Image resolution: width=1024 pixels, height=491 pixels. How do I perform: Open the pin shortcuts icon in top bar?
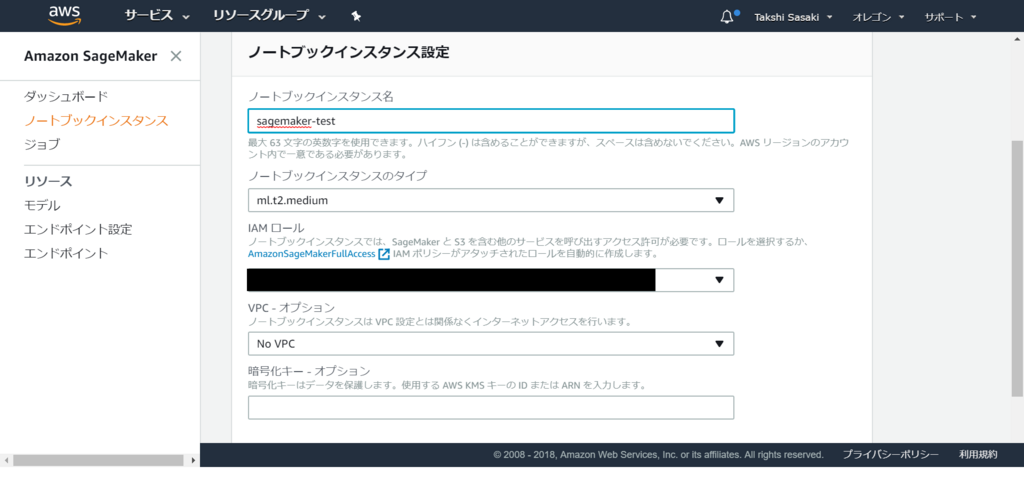coord(356,16)
